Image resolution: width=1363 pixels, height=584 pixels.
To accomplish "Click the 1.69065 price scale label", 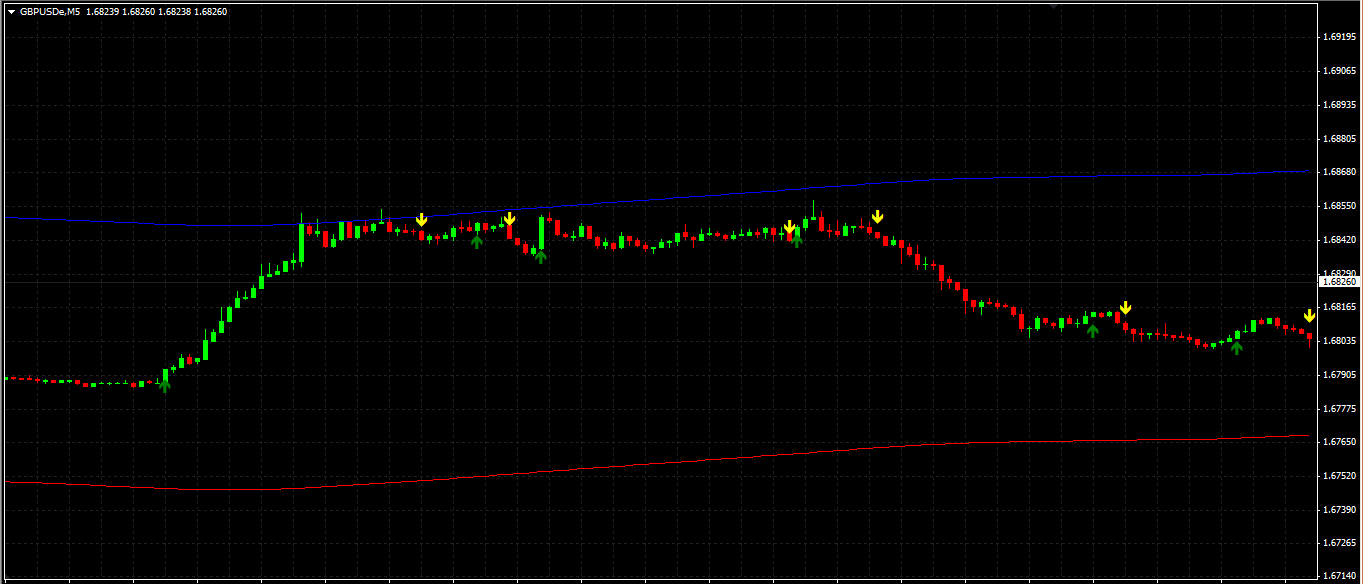I will click(x=1338, y=71).
